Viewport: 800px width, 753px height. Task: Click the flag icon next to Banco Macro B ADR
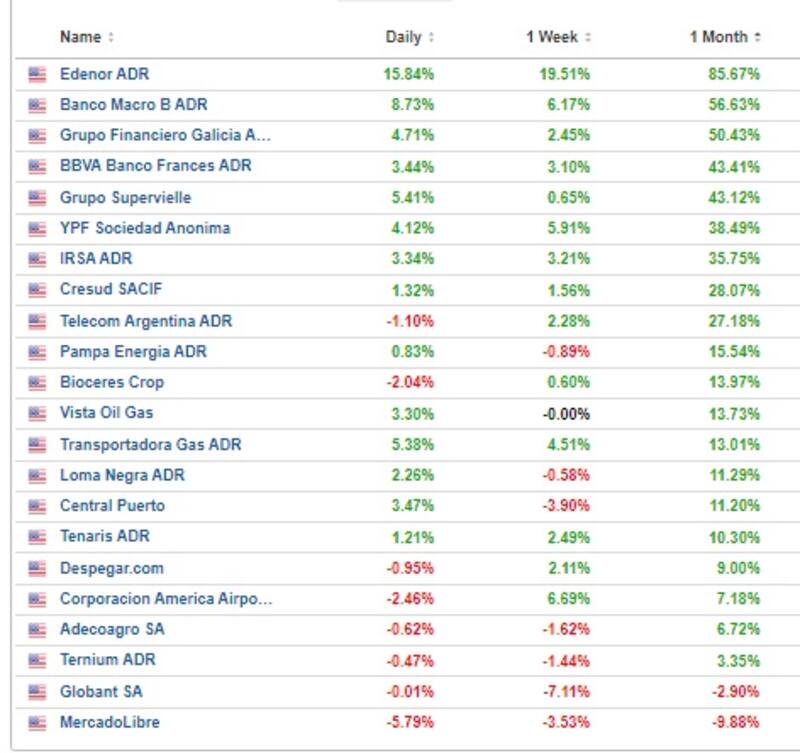37,105
